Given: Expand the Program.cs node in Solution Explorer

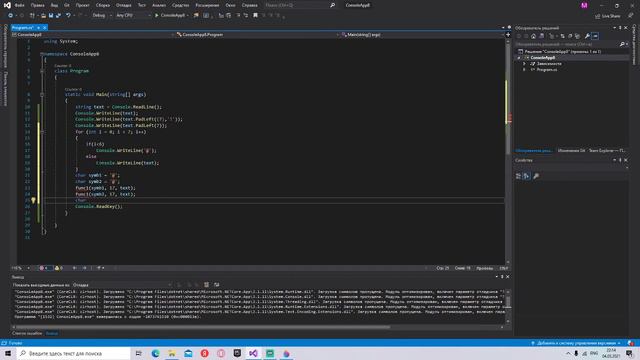Looking at the screenshot, I should pyautogui.click(x=524, y=70).
